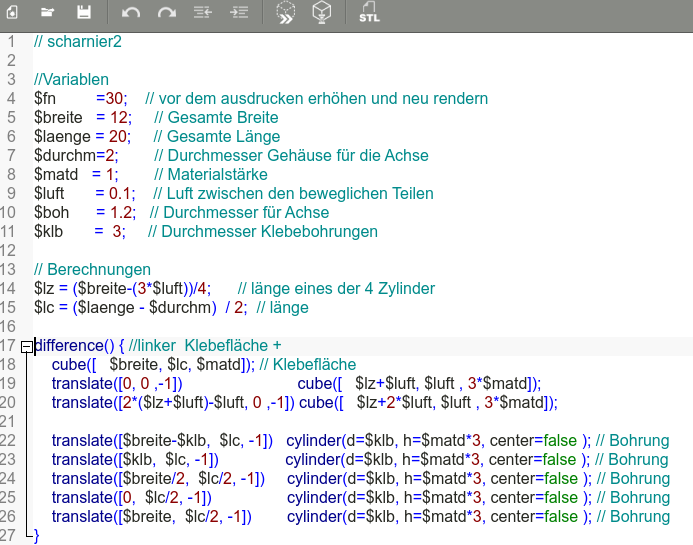
Task: Click '// Bohrung' comment on line 26
Action: point(633,517)
